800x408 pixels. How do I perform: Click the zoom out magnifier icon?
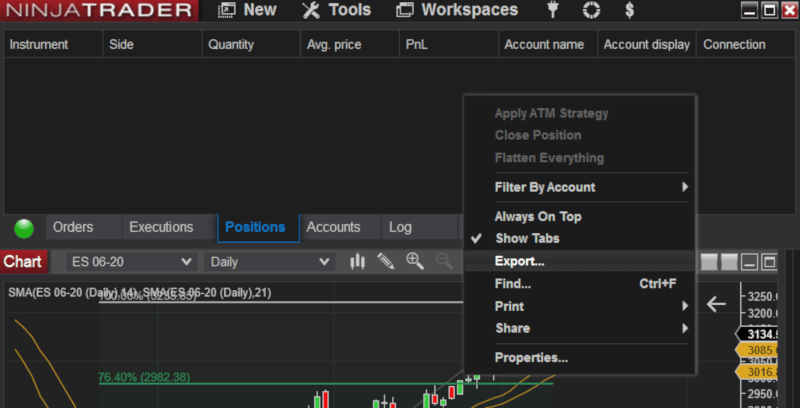click(x=444, y=261)
